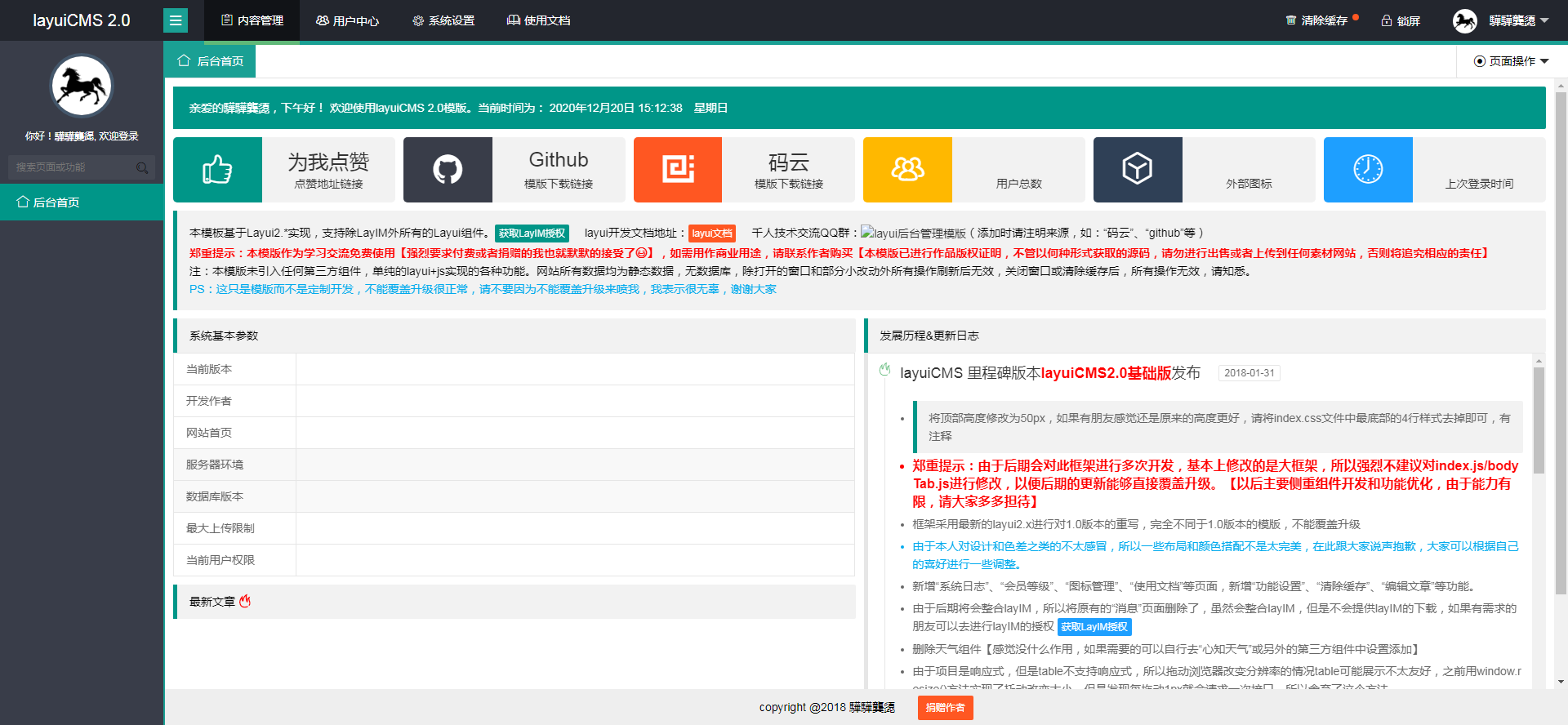
Task: Open the 系统设置 top menu
Action: (443, 20)
